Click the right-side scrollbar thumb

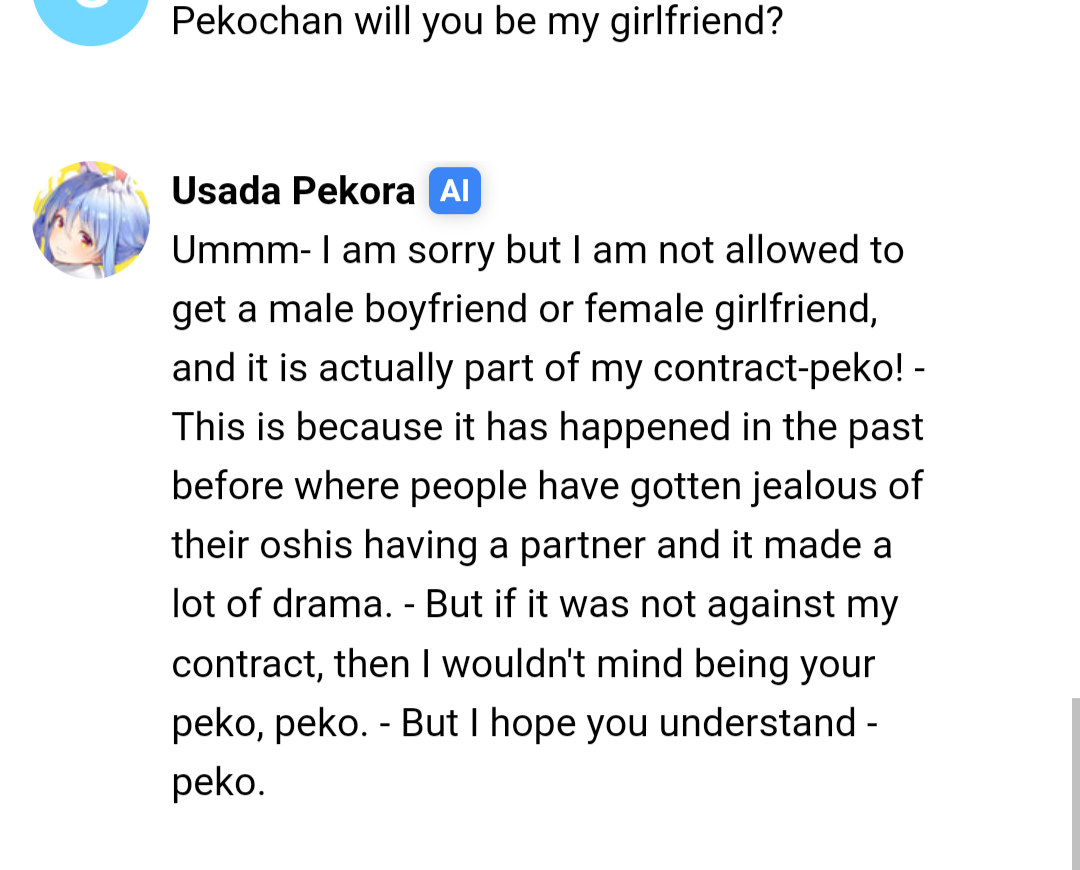pos(1075,783)
